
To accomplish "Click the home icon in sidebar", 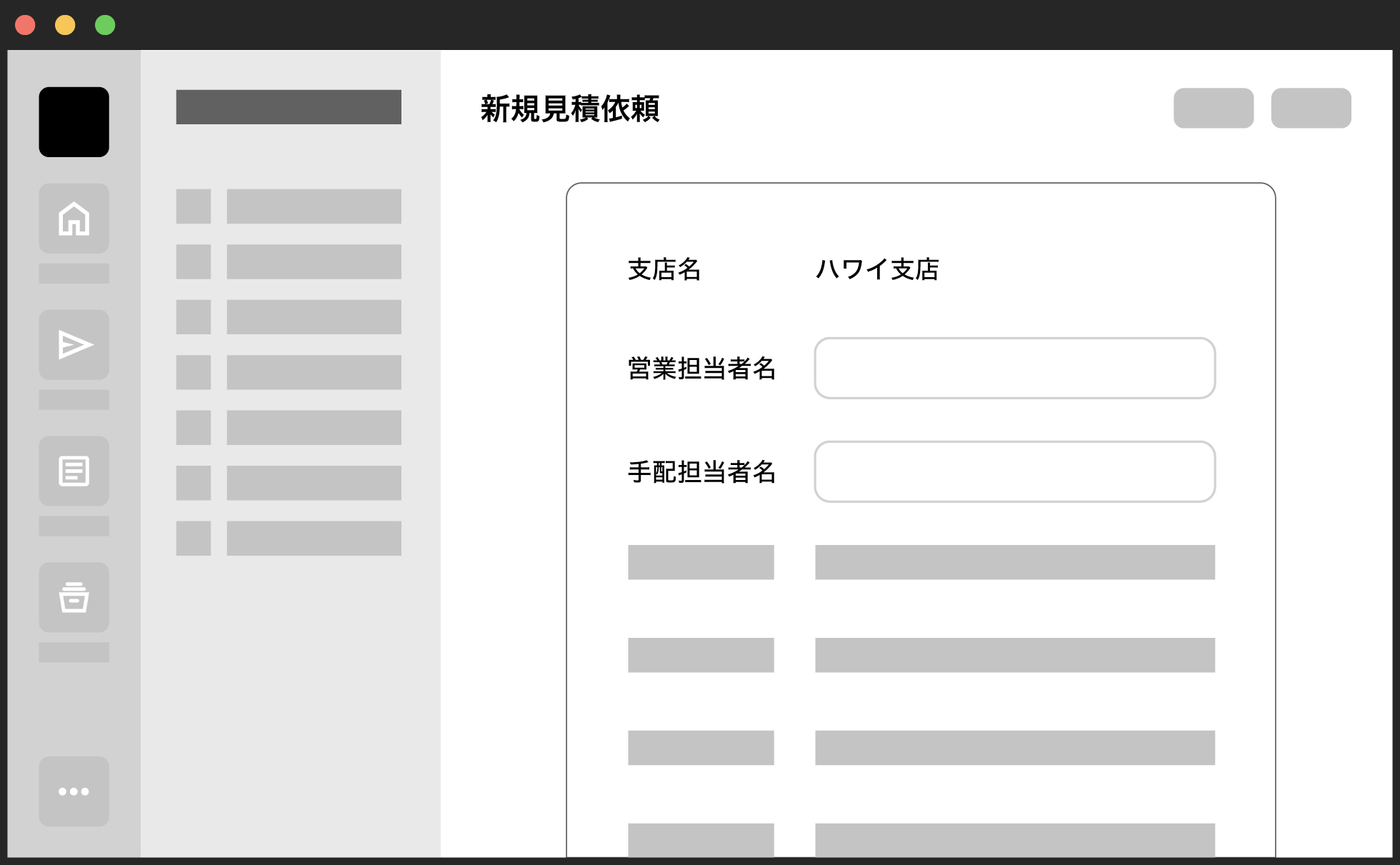I will [x=74, y=219].
